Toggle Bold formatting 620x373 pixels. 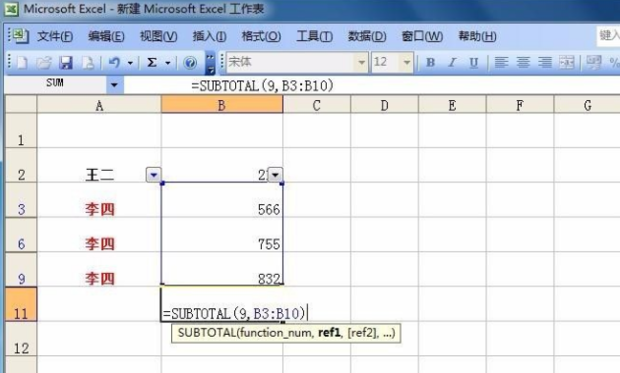pyautogui.click(x=431, y=62)
